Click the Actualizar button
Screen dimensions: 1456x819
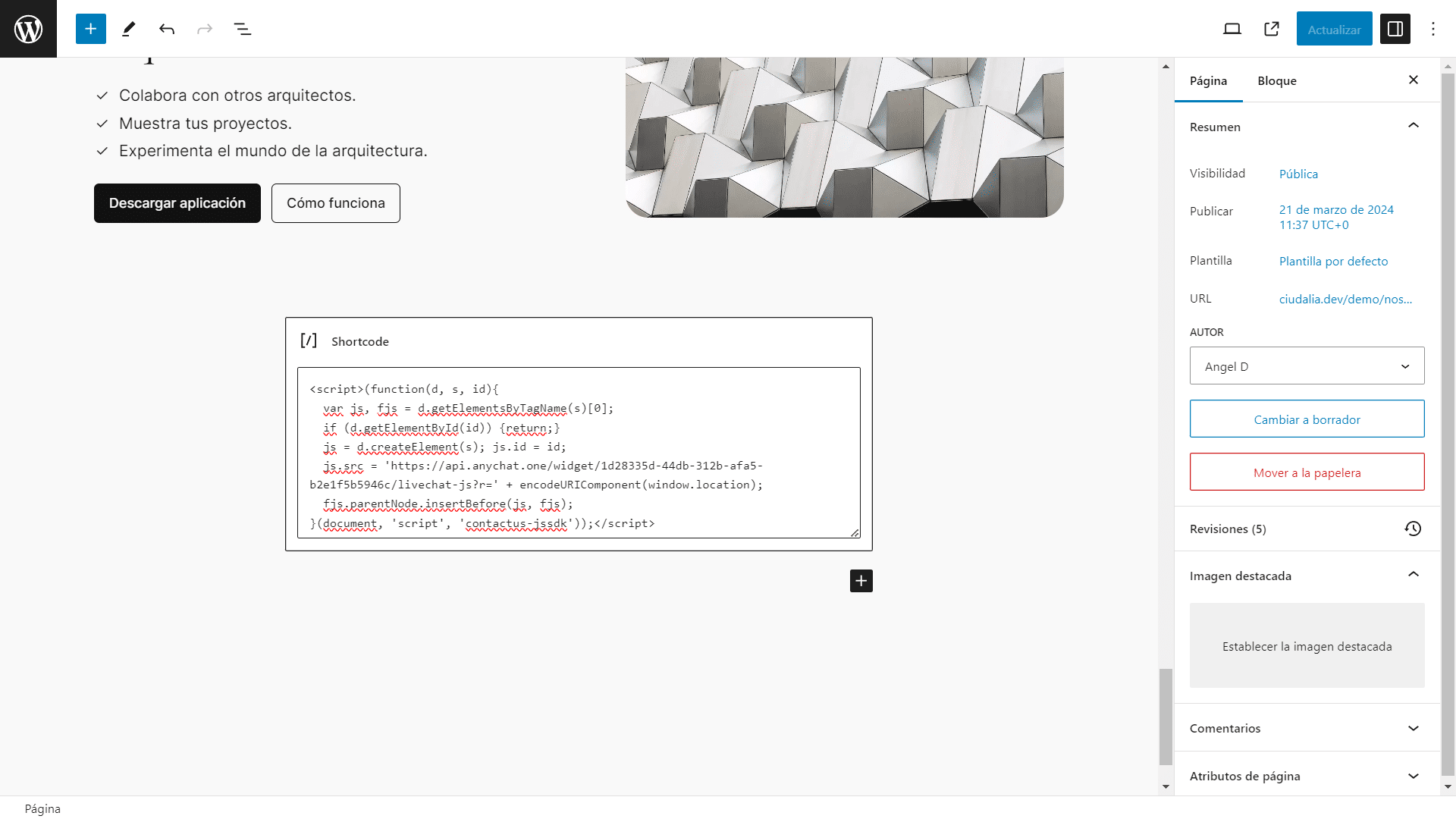pyautogui.click(x=1334, y=29)
